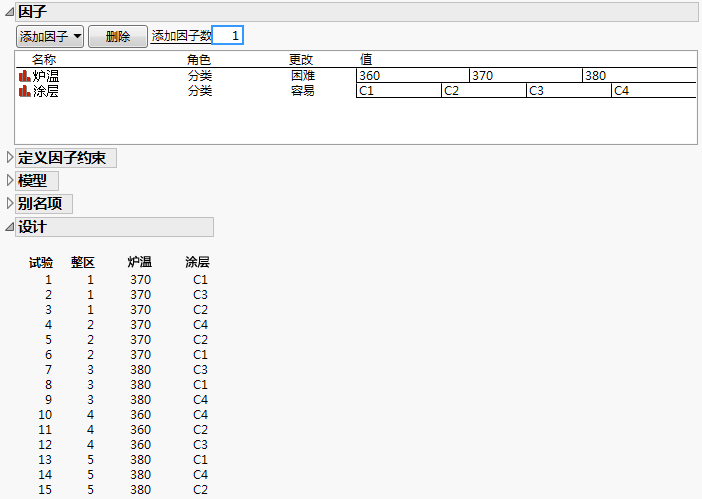Click 涂层 value C4 in run 4
The image size is (702, 499).
pos(200,325)
